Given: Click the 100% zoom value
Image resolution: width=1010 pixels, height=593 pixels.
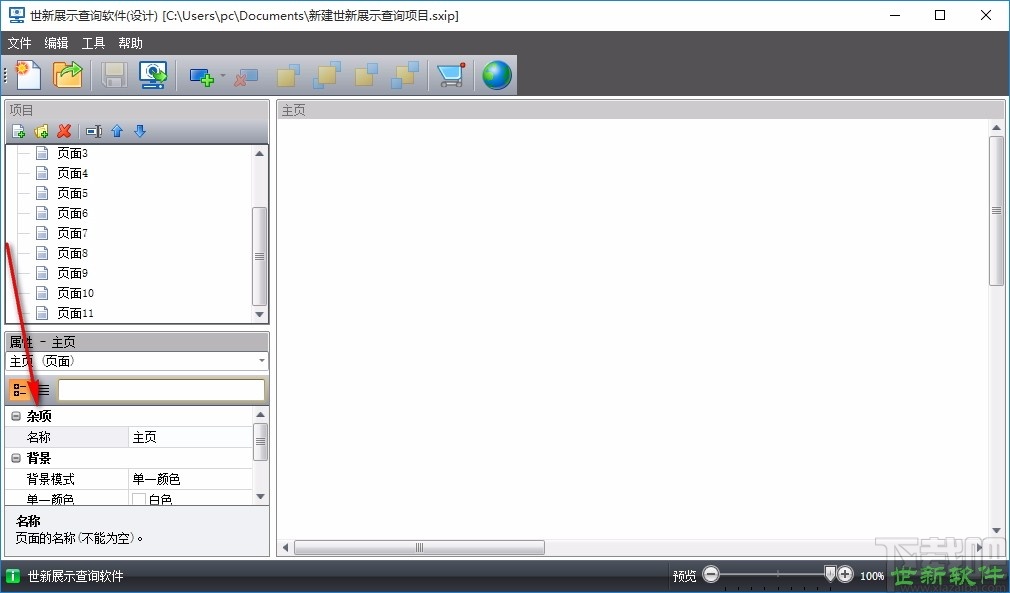Looking at the screenshot, I should tap(872, 576).
